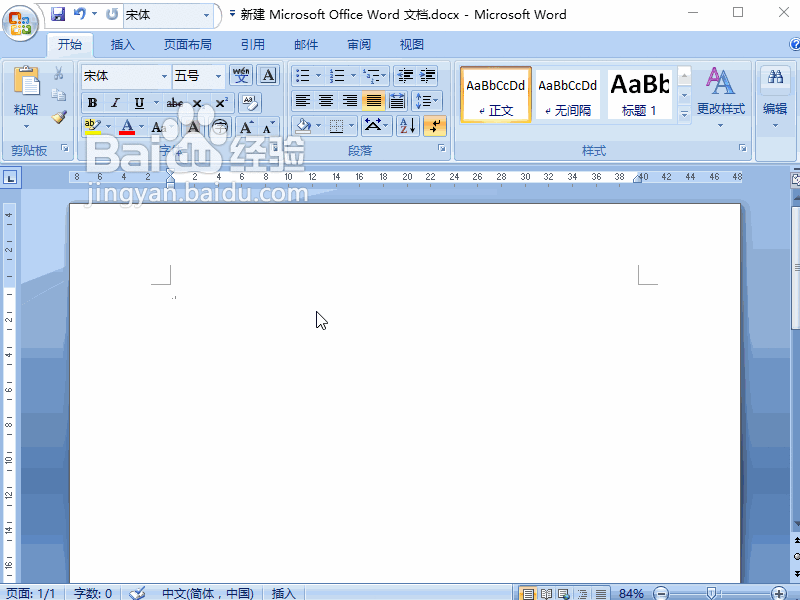800x600 pixels.
Task: Open font size (五号) dropdown
Action: 218,77
